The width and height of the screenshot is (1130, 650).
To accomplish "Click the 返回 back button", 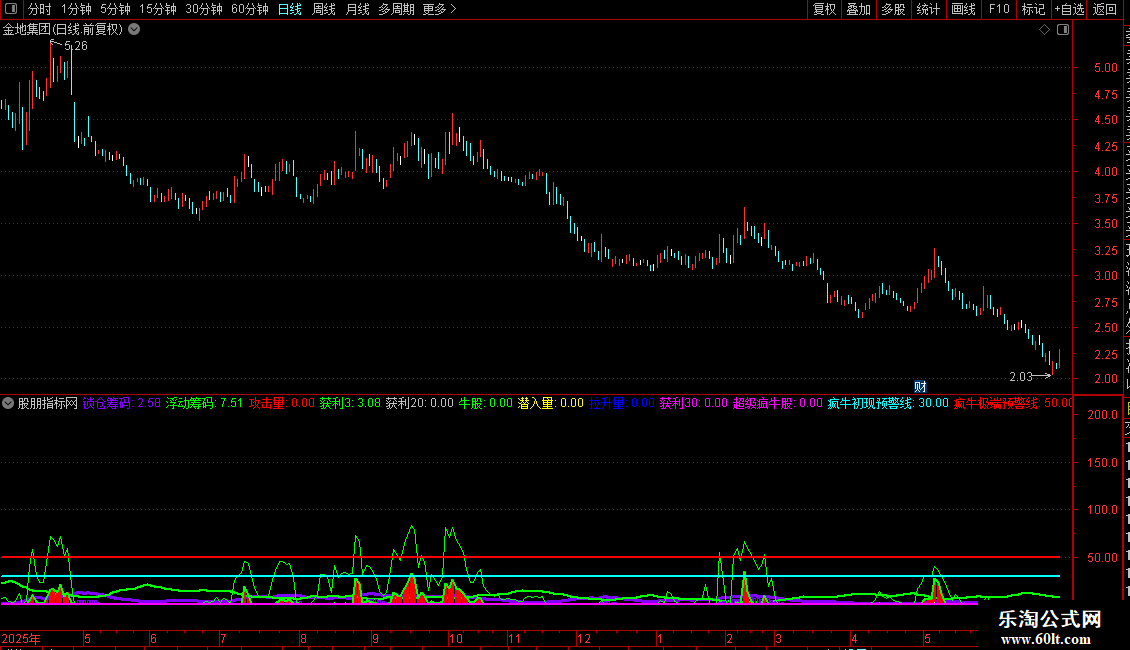I will click(1104, 9).
